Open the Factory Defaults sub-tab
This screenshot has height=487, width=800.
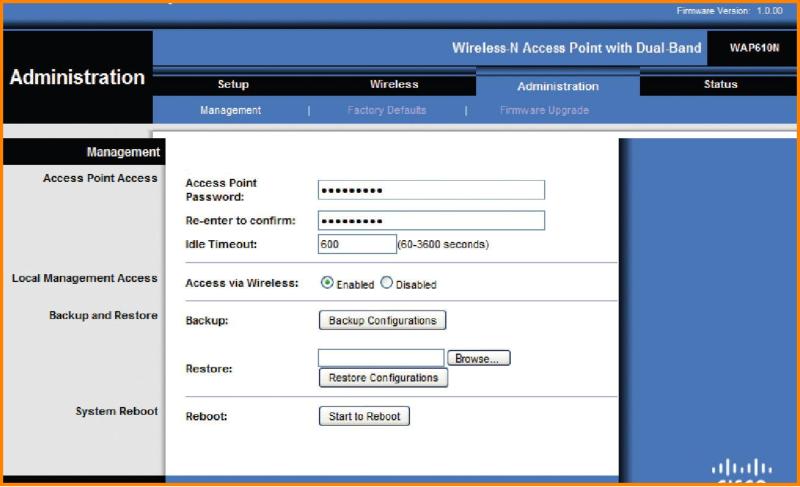(x=386, y=110)
